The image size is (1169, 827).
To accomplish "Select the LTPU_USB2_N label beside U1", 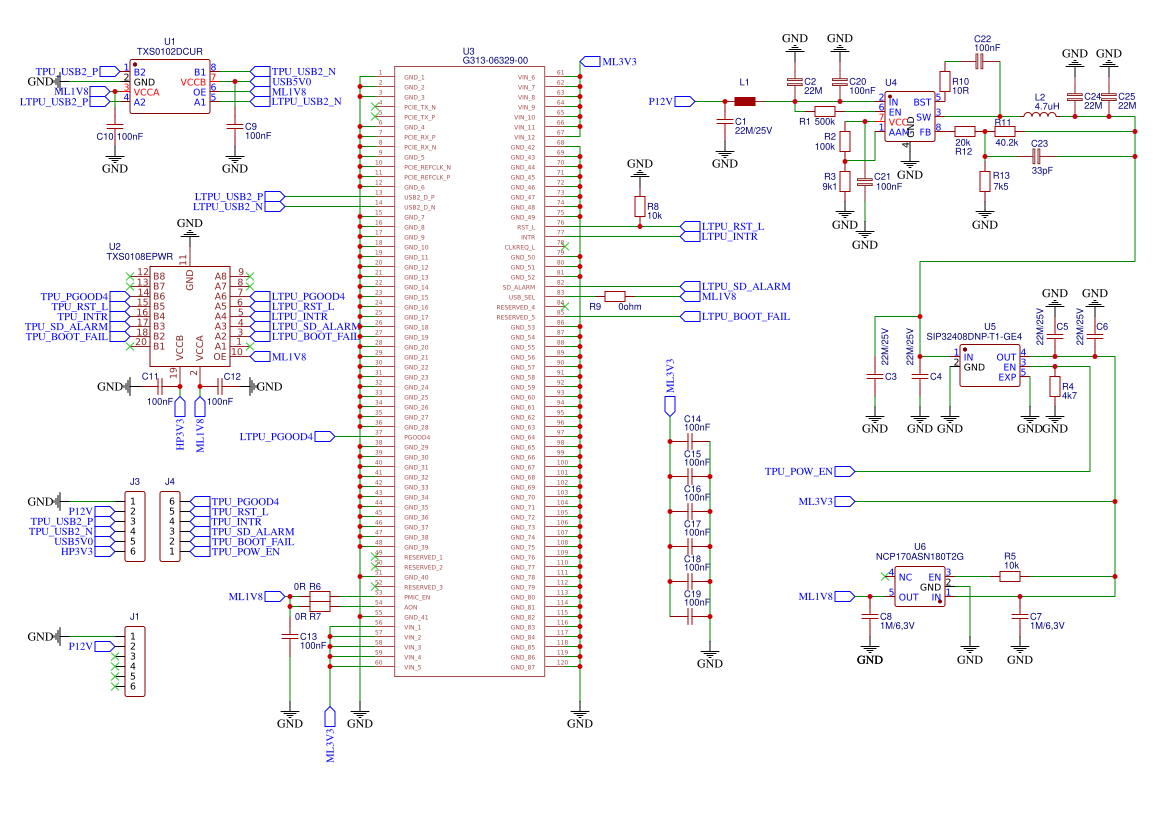I will 297,101.
